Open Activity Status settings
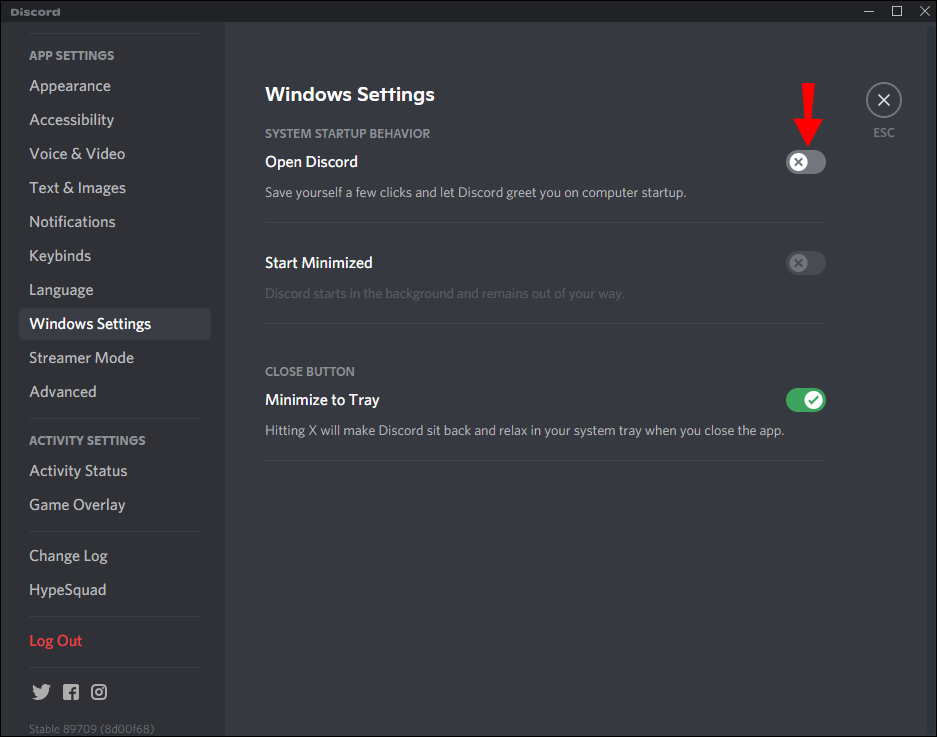 point(78,471)
